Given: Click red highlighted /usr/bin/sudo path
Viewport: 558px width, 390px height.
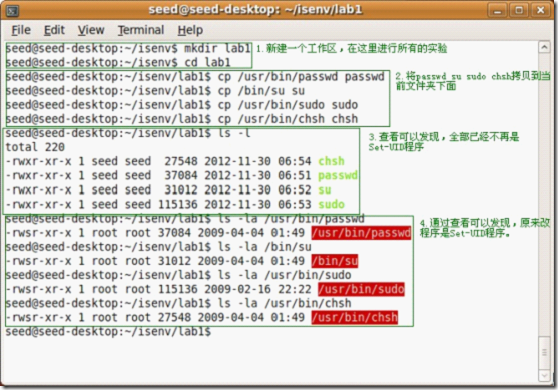Looking at the screenshot, I should click(x=361, y=289).
